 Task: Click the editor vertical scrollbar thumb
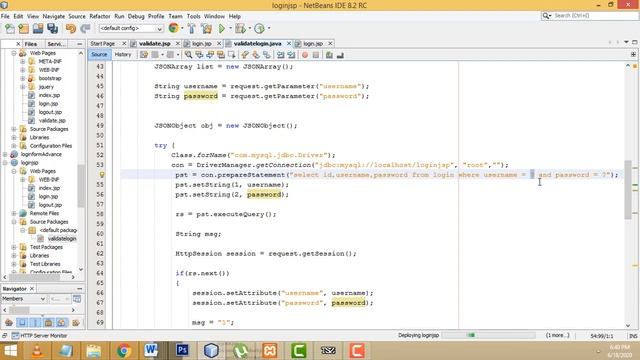628,190
